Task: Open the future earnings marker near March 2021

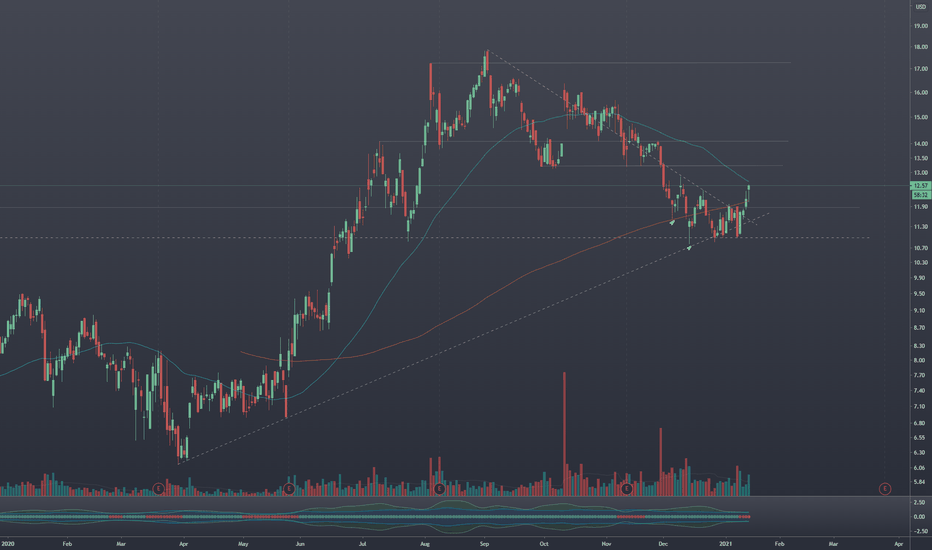Action: pos(885,489)
